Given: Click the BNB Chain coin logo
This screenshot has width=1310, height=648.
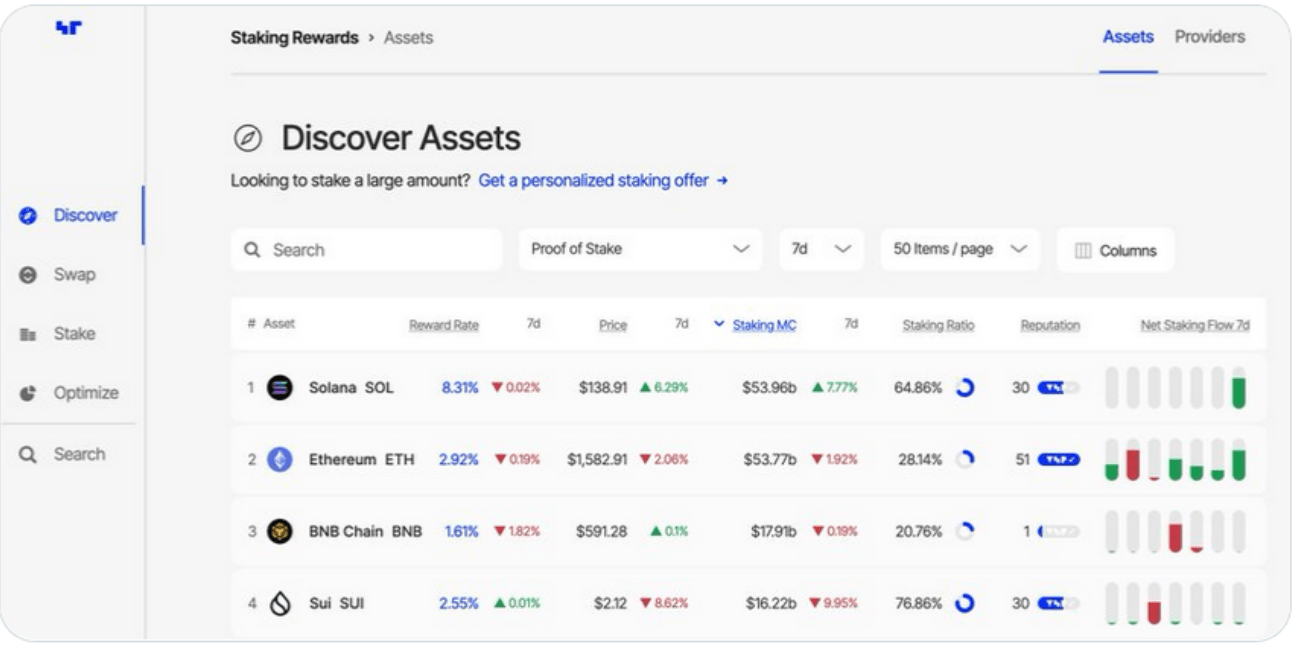Looking at the screenshot, I should pyautogui.click(x=280, y=532).
